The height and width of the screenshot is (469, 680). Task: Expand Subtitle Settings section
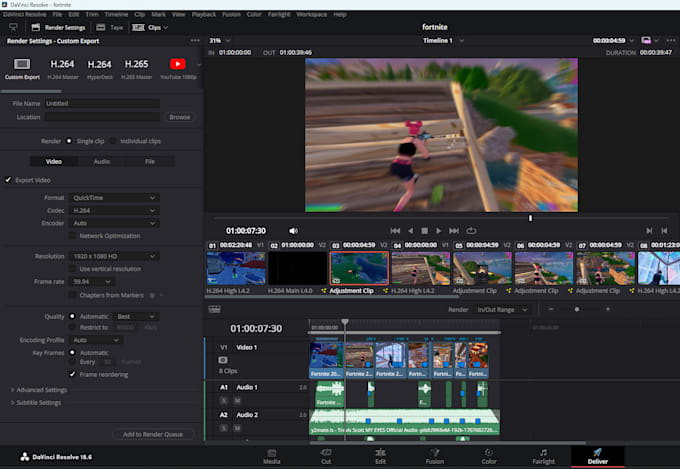(36, 403)
